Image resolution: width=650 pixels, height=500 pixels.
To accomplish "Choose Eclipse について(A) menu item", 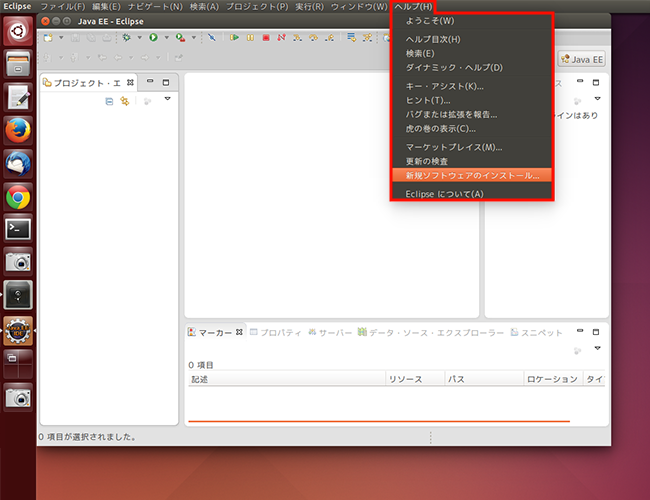I will pos(472,194).
